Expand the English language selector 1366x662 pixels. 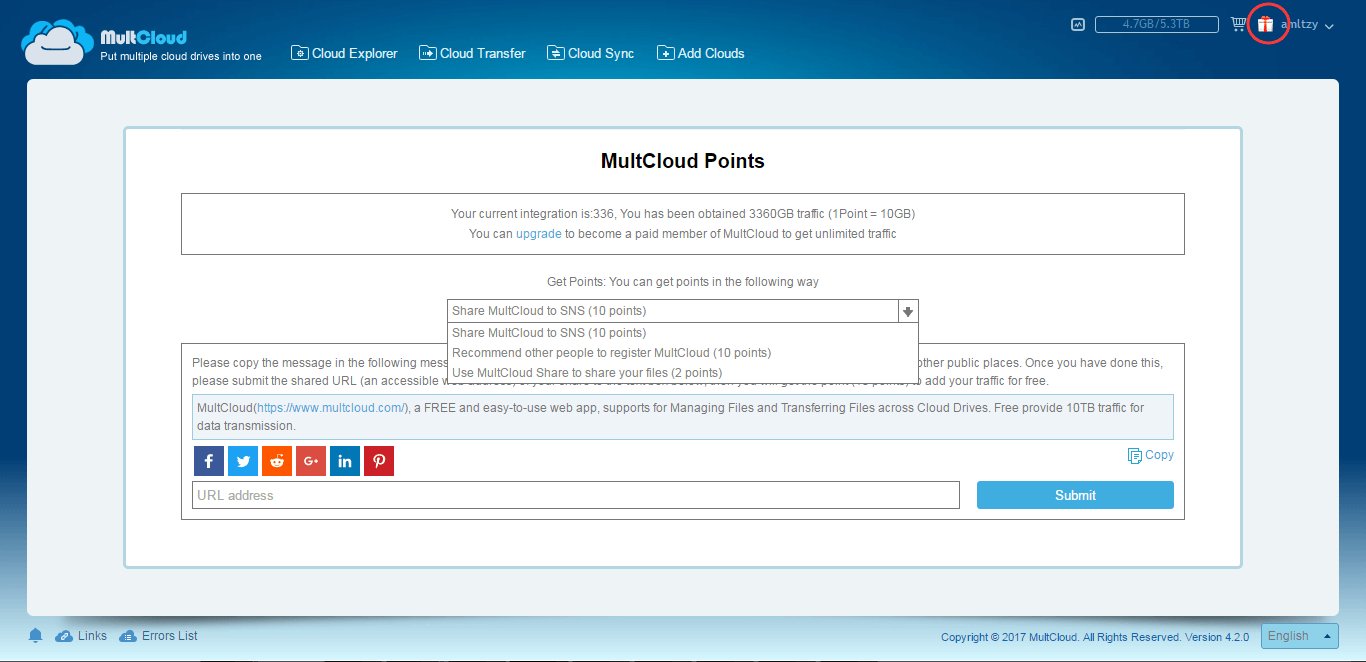click(x=1299, y=636)
